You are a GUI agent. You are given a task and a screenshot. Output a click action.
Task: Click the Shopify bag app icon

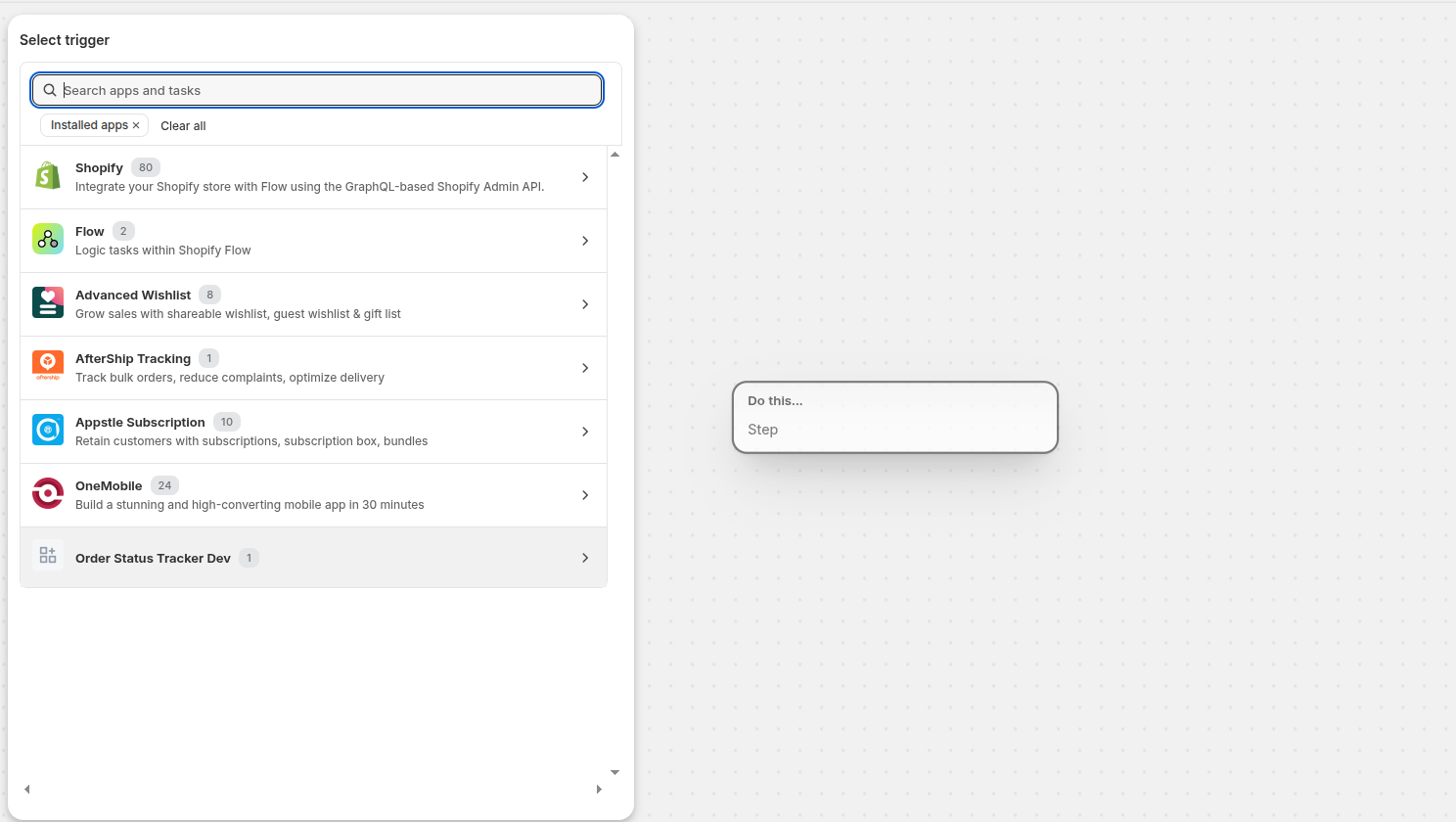(48, 175)
